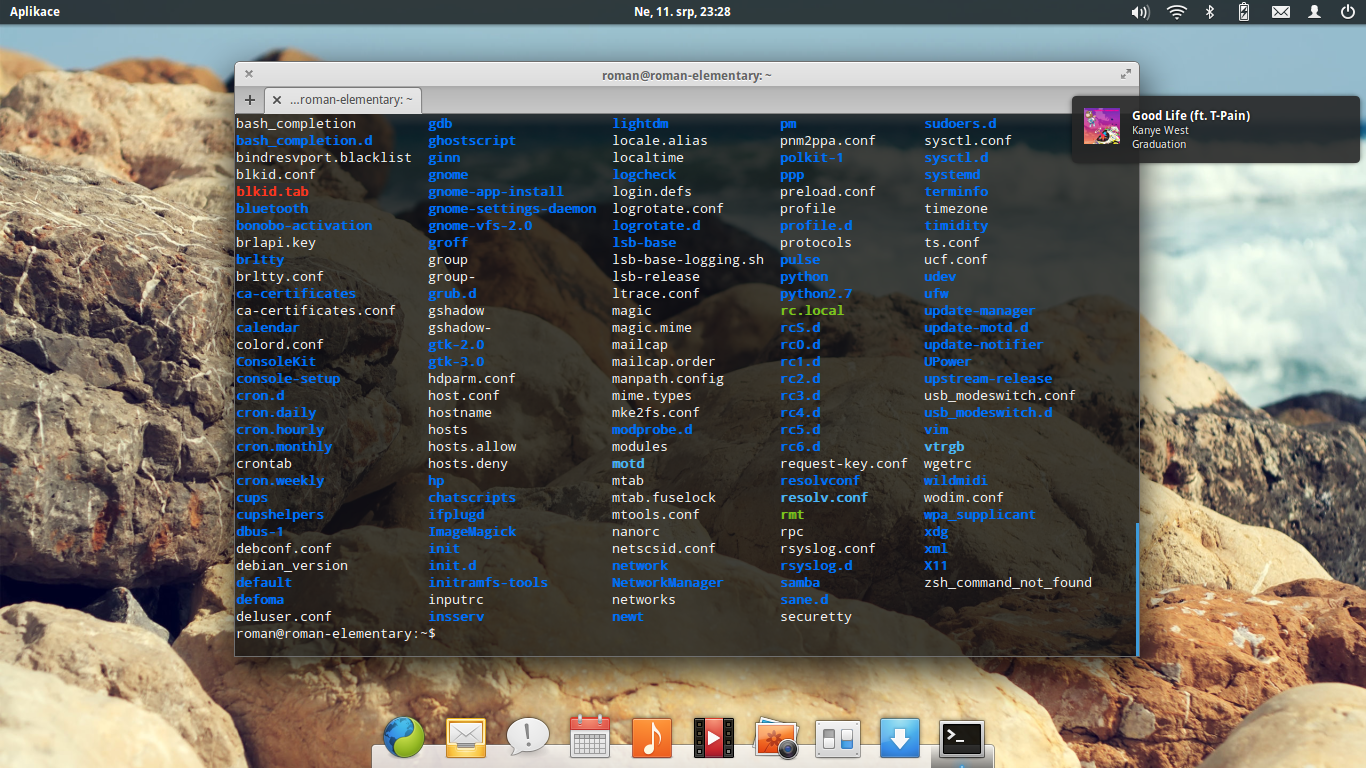
Task: Launch Geary mail from the dock
Action: click(465, 738)
